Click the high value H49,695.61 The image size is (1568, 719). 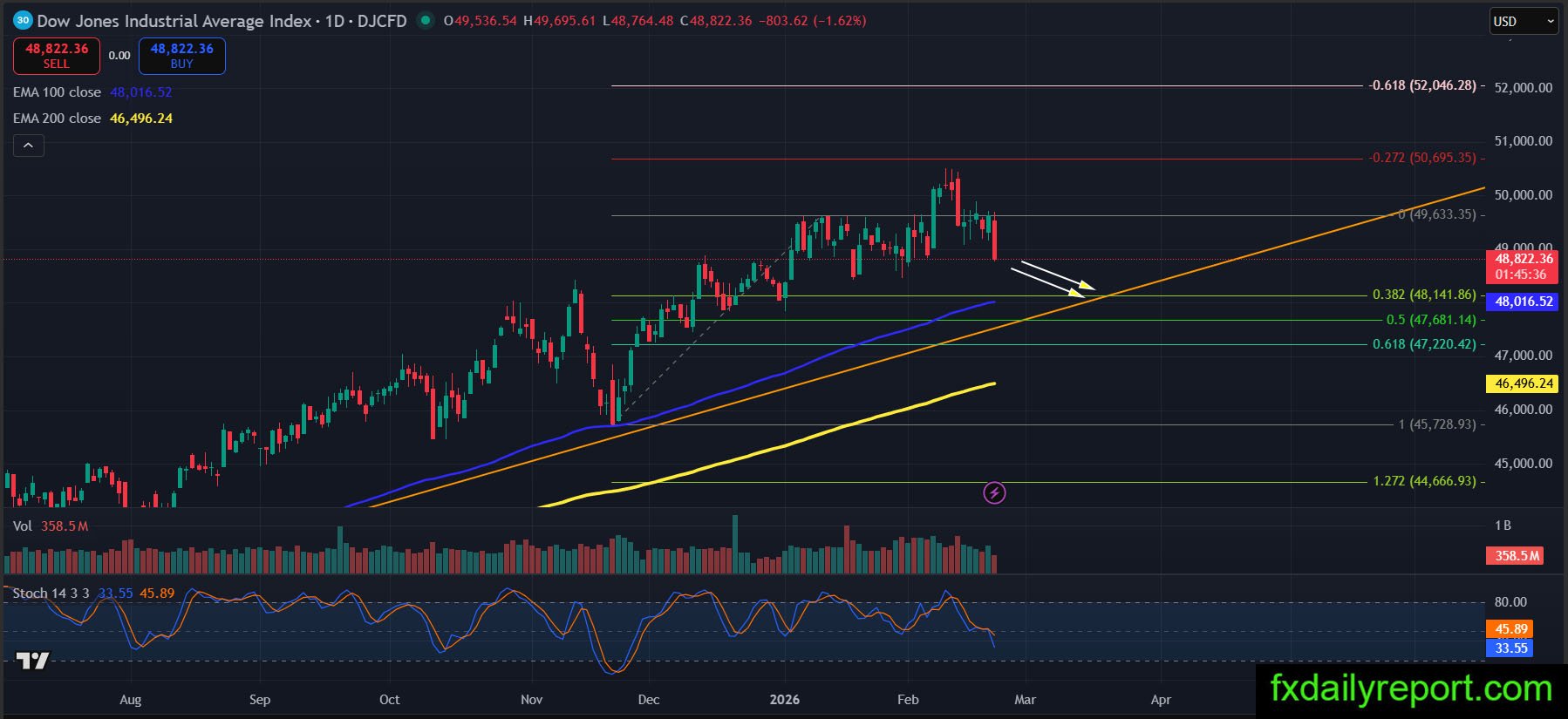point(560,21)
